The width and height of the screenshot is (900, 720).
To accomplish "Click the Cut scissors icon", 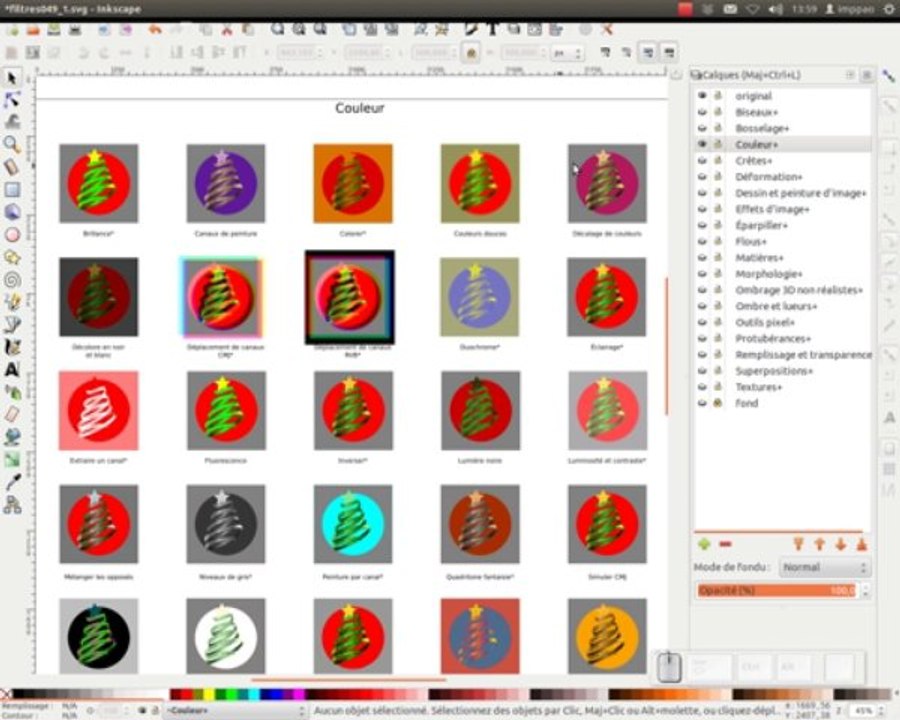I will click(227, 29).
